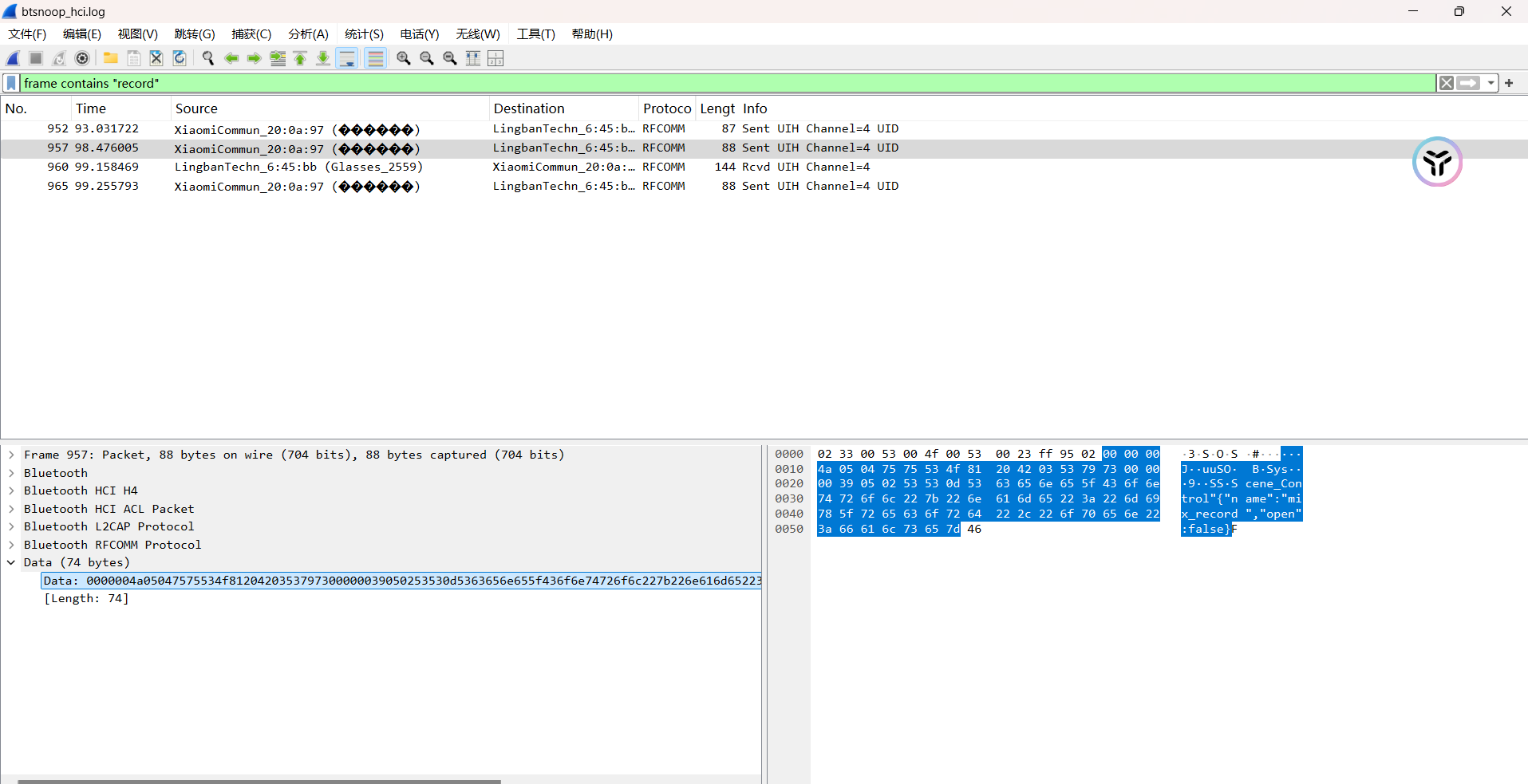This screenshot has height=784, width=1528.
Task: Sort packets by Time column header
Action: tap(121, 108)
